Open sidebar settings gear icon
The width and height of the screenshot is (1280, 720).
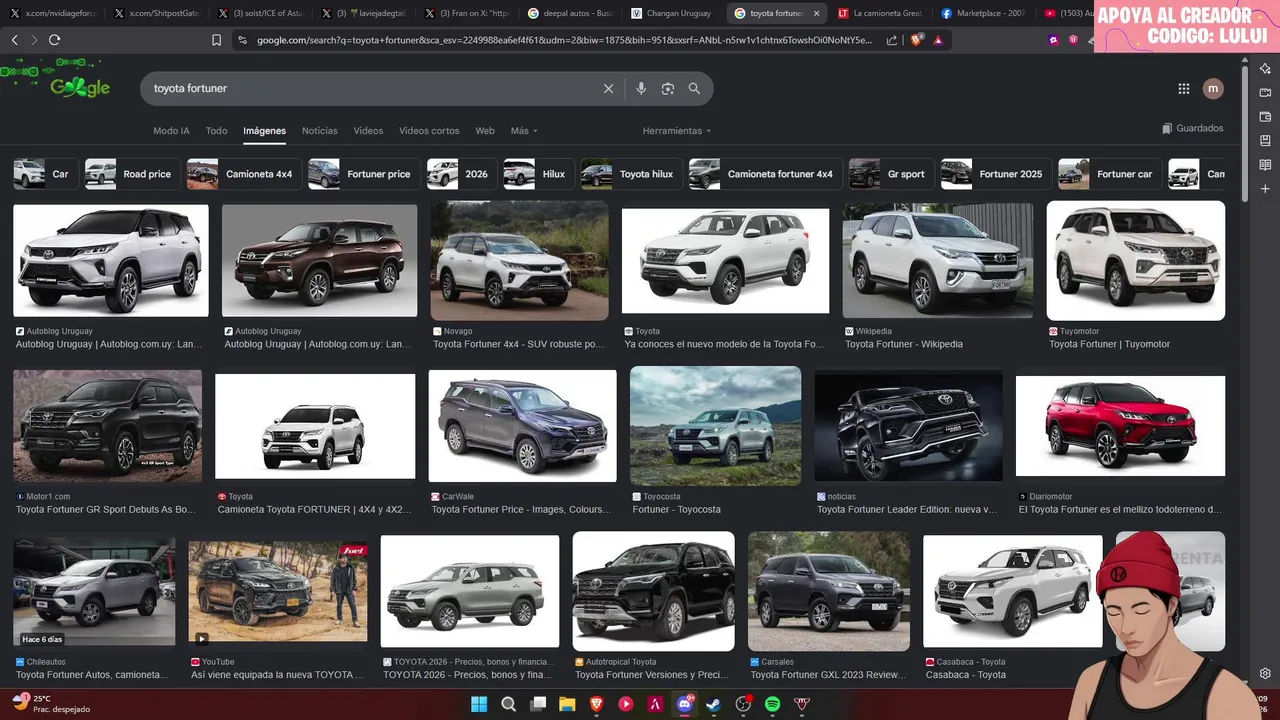1265,674
